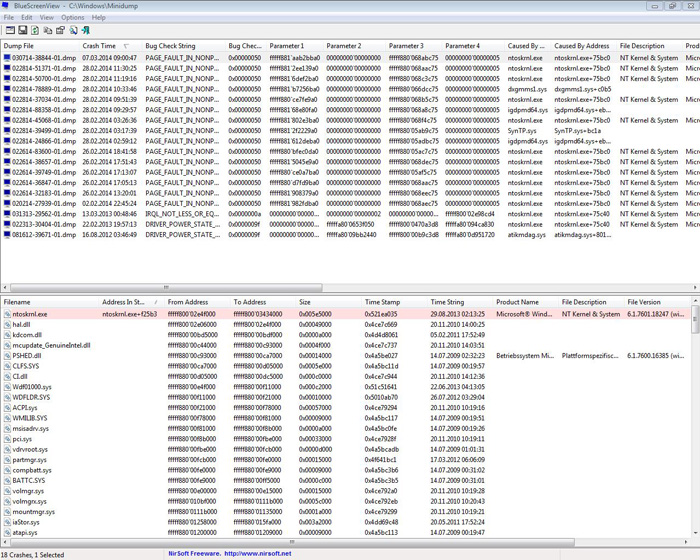The height and width of the screenshot is (560, 700).
Task: Click the Find toolbar icon
Action: pos(73,31)
